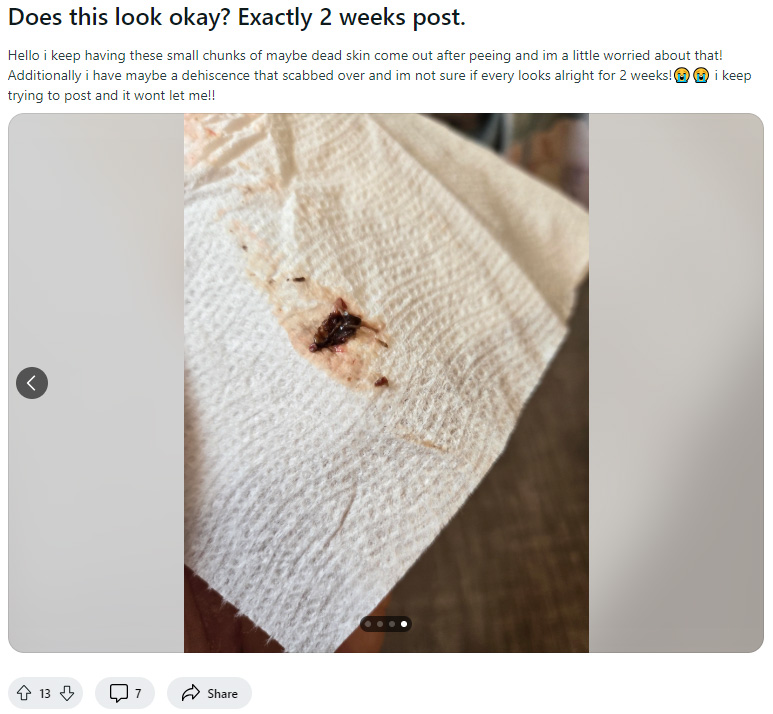773x714 pixels.
Task: Click the post body text paragraph
Action: tap(380, 75)
